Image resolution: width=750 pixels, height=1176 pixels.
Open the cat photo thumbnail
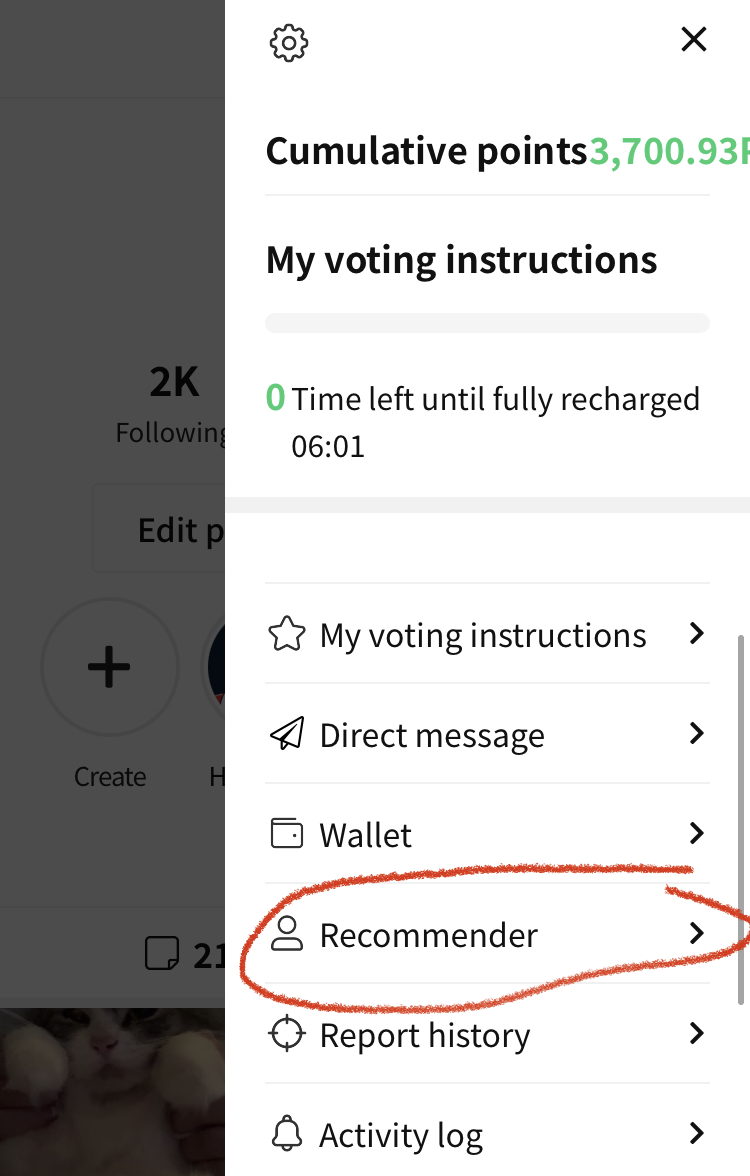112,1092
